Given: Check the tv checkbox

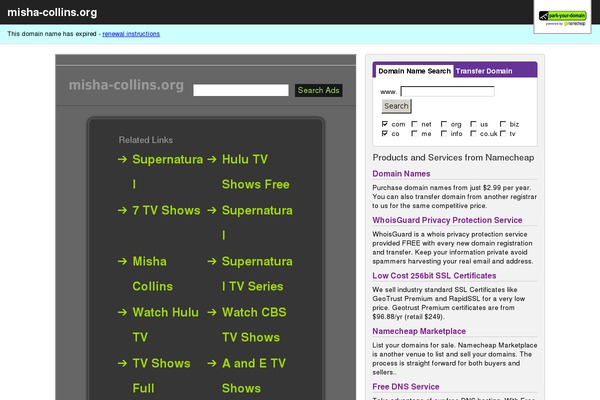Looking at the screenshot, I should (503, 133).
